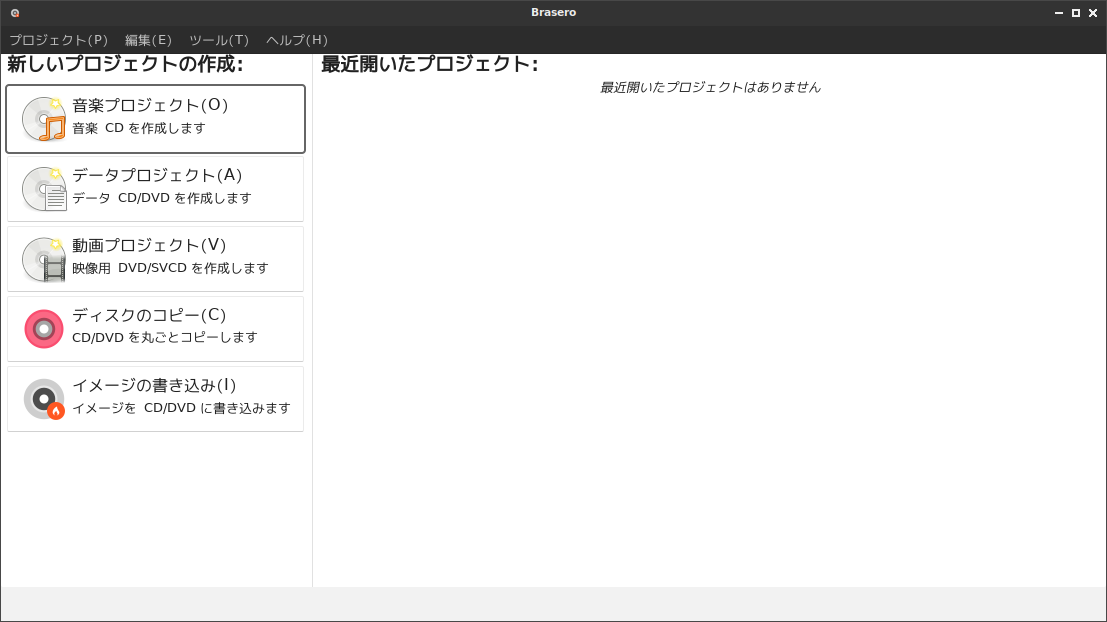The image size is (1107, 622).
Task: Start a データプロジェクト(A) data project
Action: (155, 189)
